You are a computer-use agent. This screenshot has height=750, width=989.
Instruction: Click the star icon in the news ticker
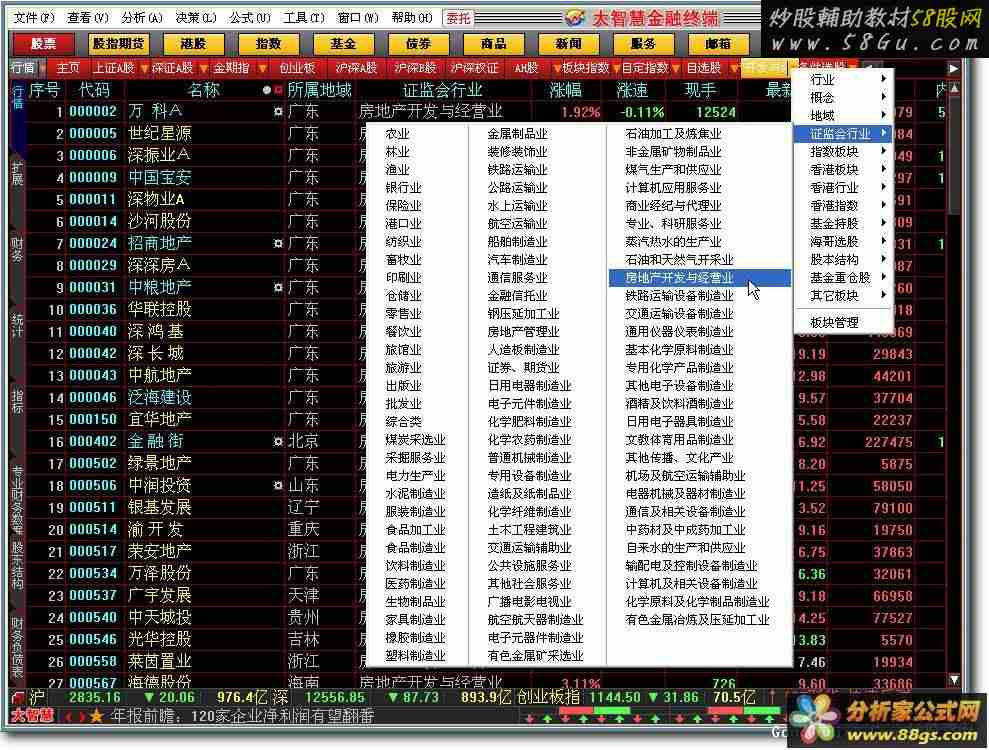[97, 716]
